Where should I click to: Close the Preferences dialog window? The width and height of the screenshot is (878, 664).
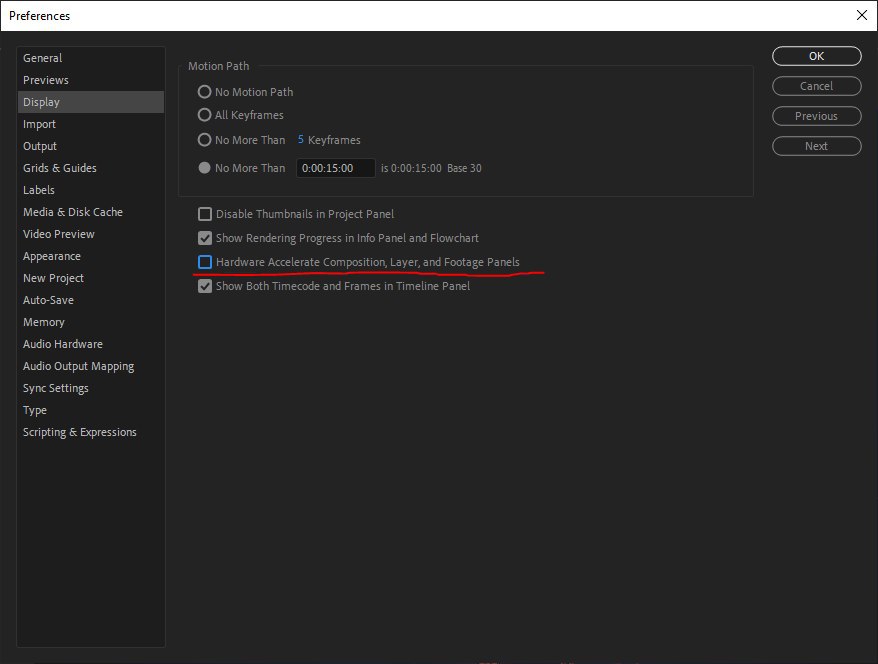pos(862,15)
